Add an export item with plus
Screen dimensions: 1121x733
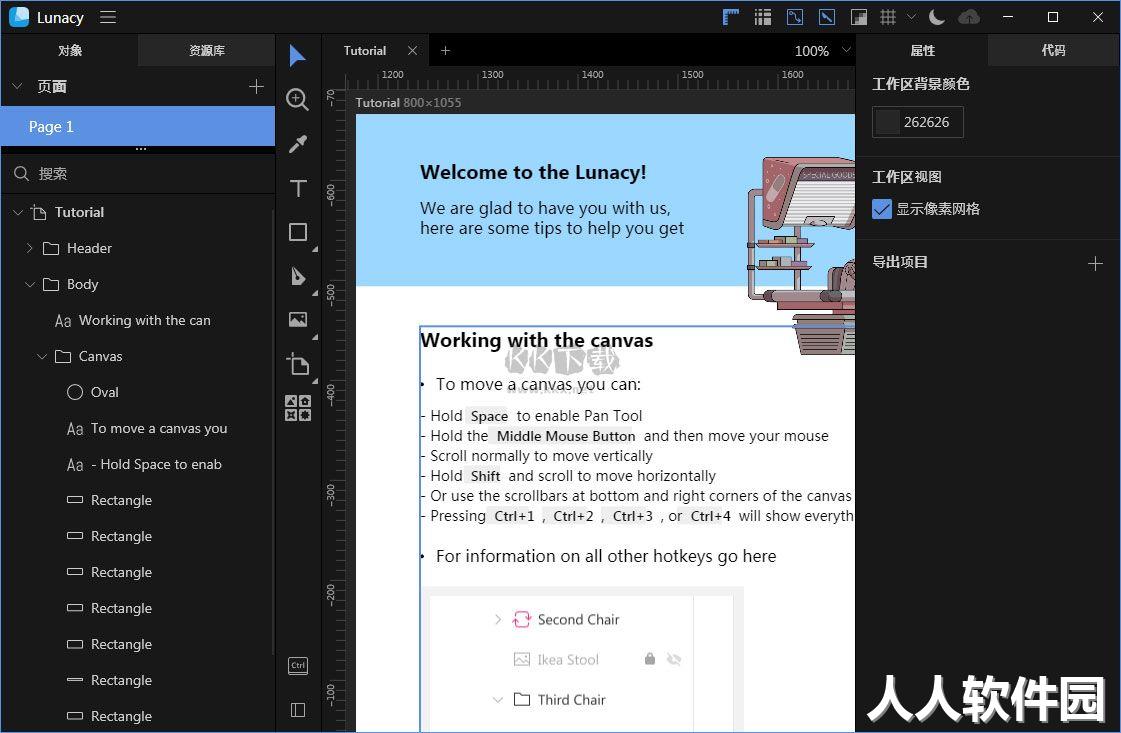1095,264
